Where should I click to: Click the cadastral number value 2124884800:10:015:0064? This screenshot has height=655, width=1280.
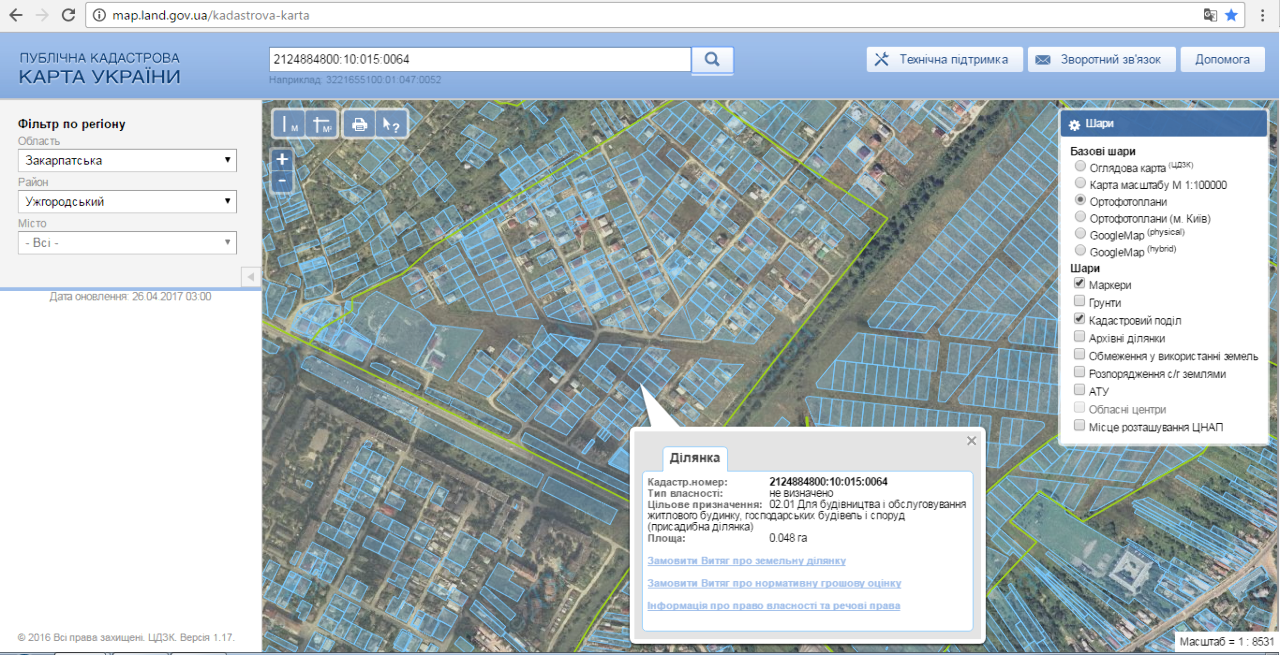[829, 482]
